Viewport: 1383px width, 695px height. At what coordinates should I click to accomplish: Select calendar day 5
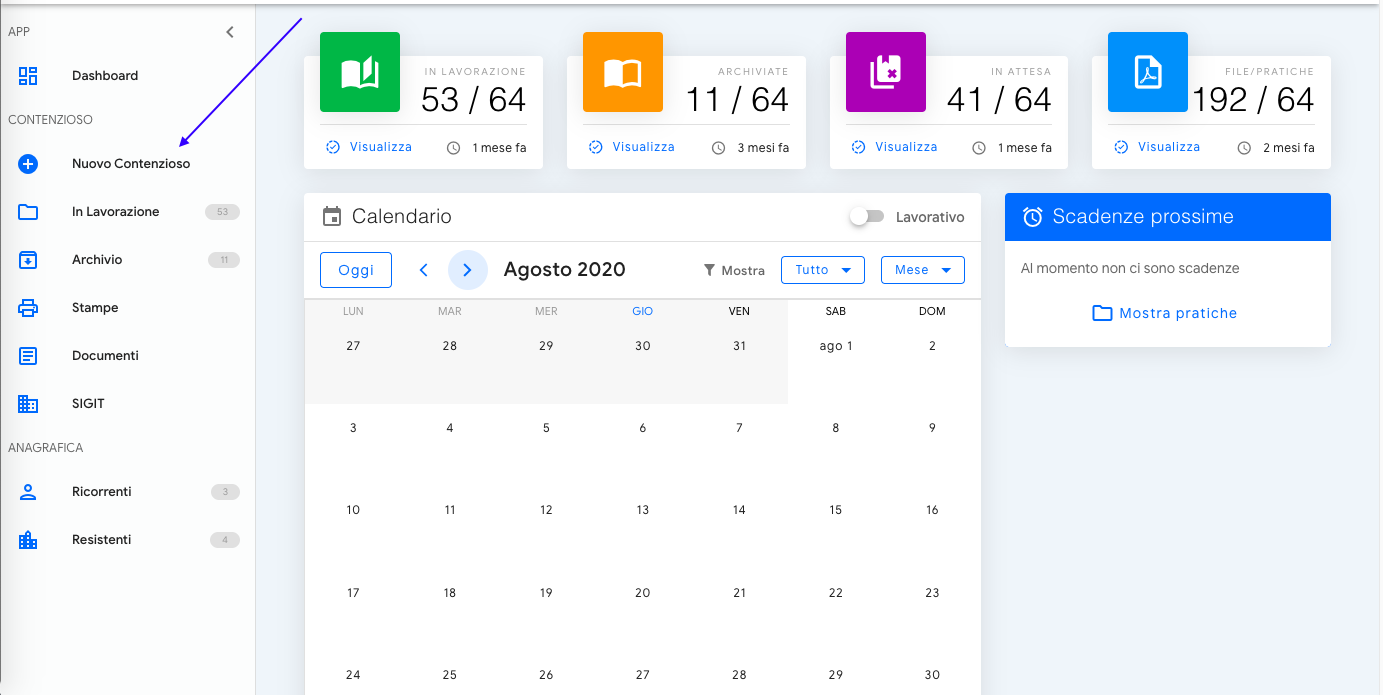(546, 428)
